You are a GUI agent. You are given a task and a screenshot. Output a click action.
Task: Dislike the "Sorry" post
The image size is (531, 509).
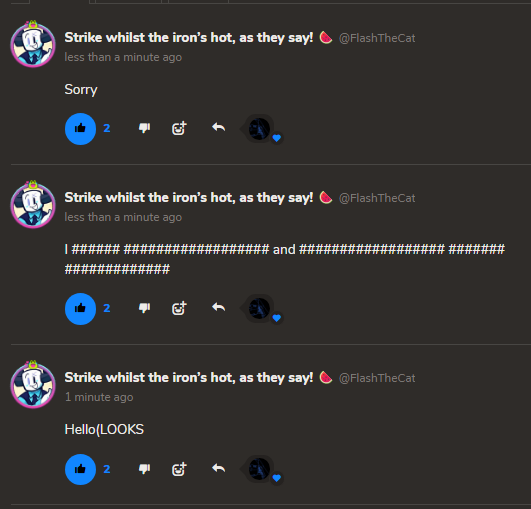145,128
